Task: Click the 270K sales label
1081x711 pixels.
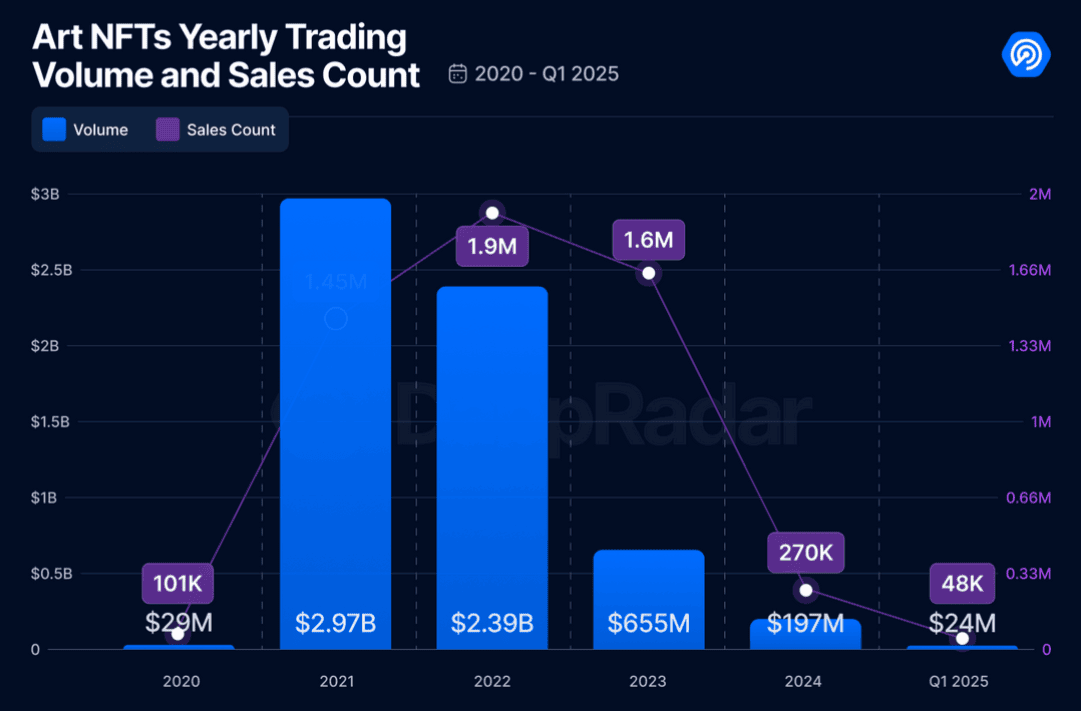Action: coord(806,552)
